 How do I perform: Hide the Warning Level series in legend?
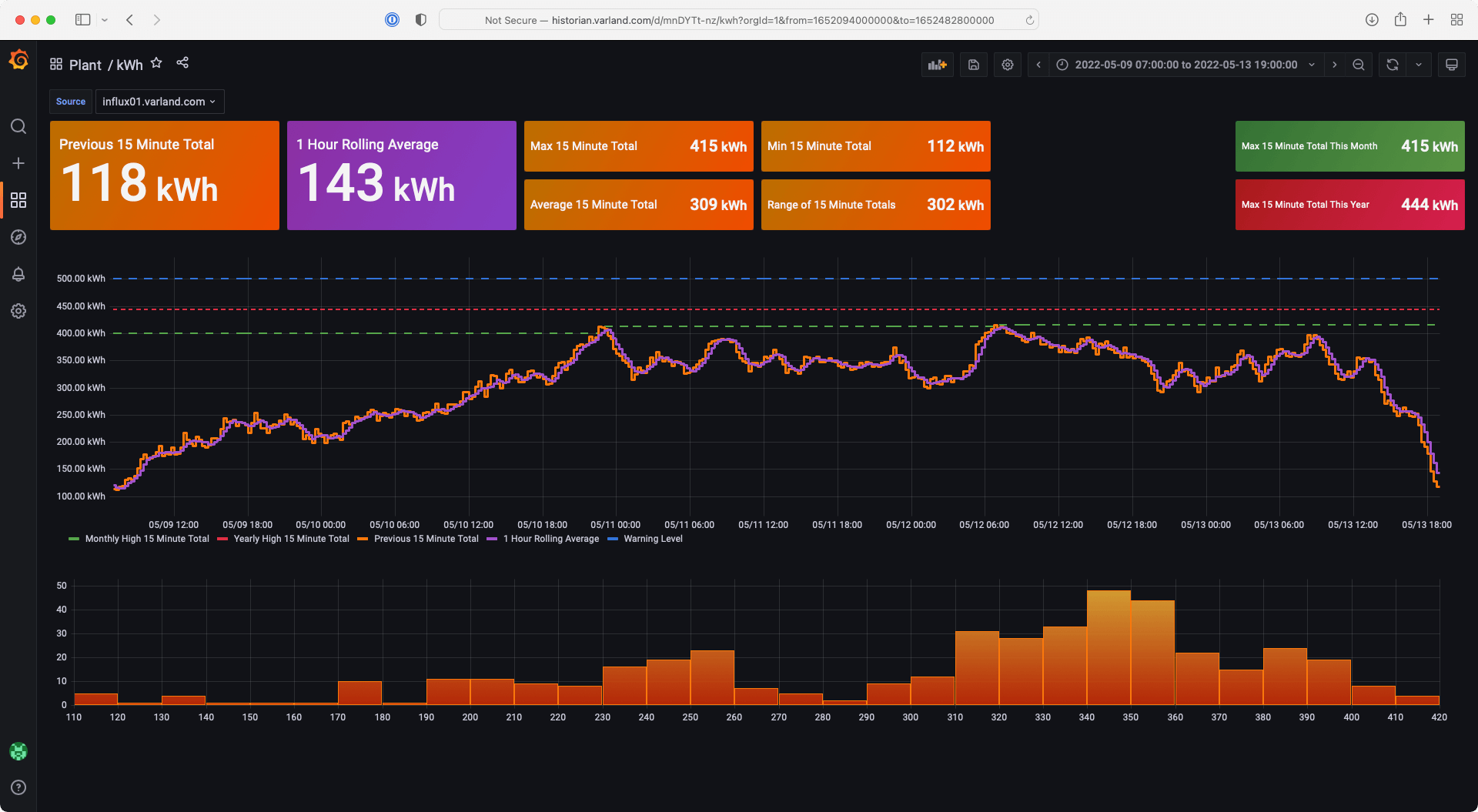[654, 539]
